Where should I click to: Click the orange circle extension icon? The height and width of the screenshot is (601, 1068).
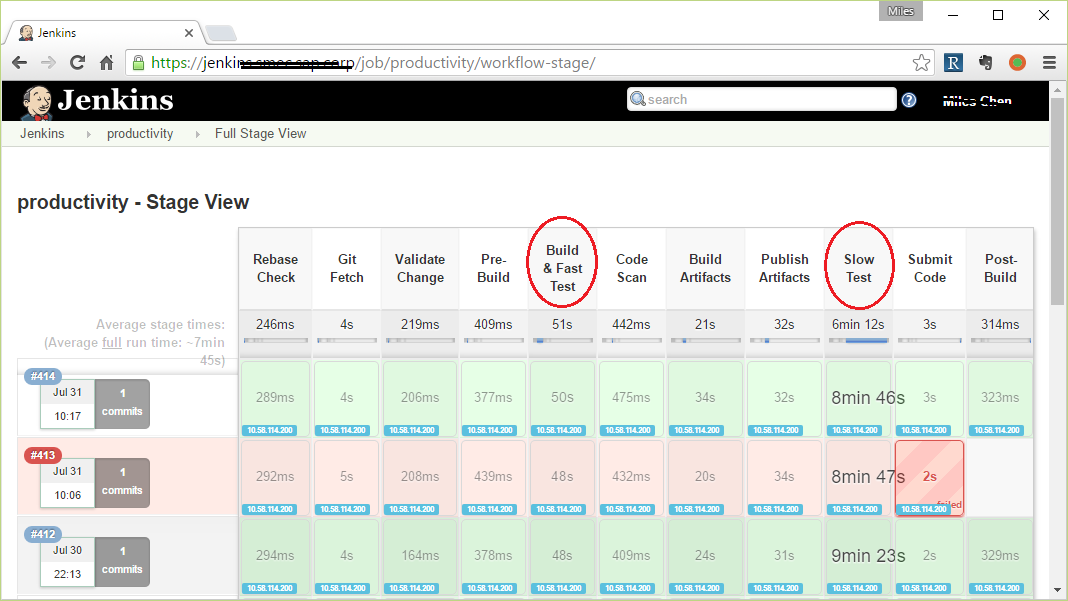(x=1018, y=63)
